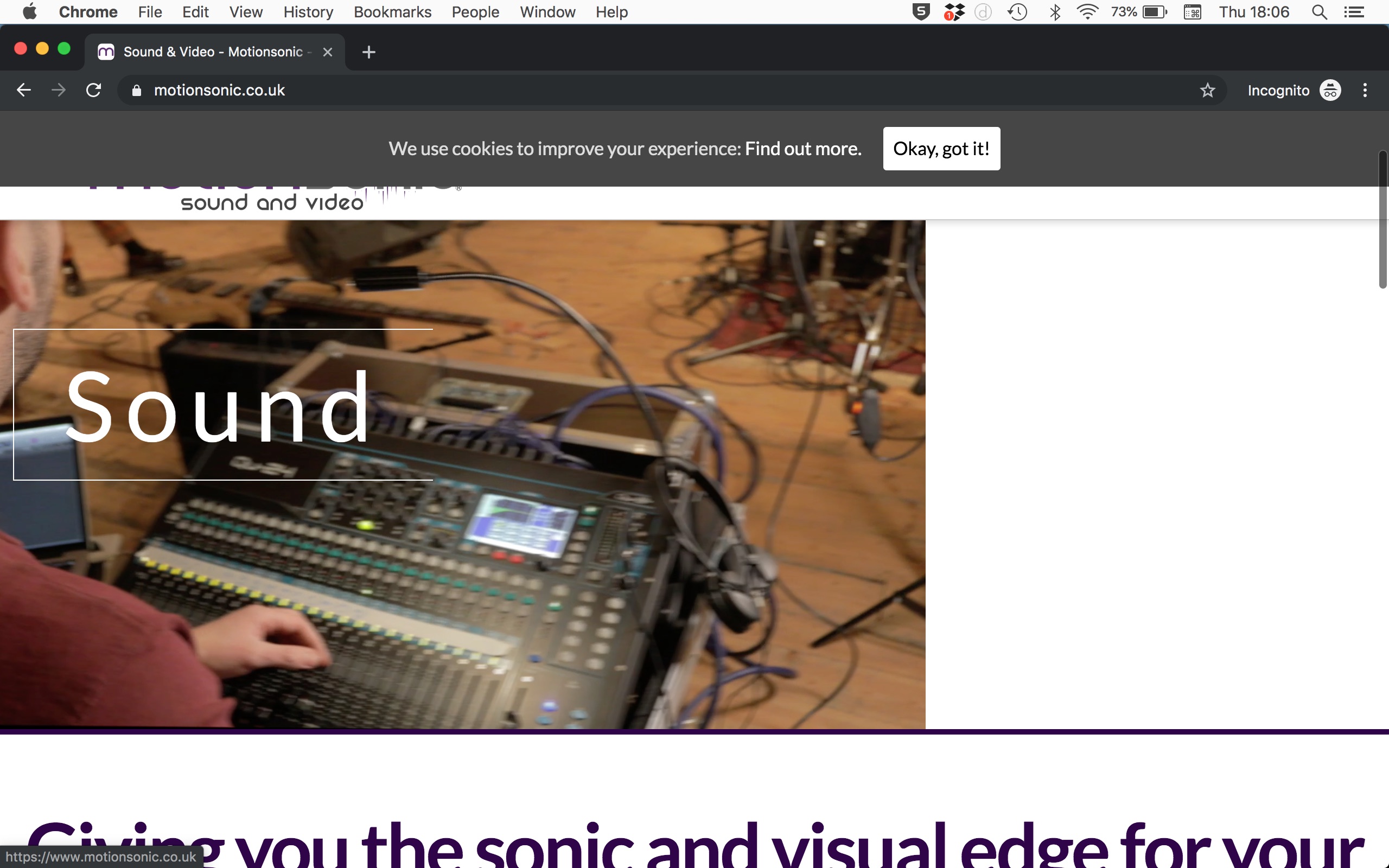
Task: Click the Incognito profile icon
Action: click(x=1330, y=90)
